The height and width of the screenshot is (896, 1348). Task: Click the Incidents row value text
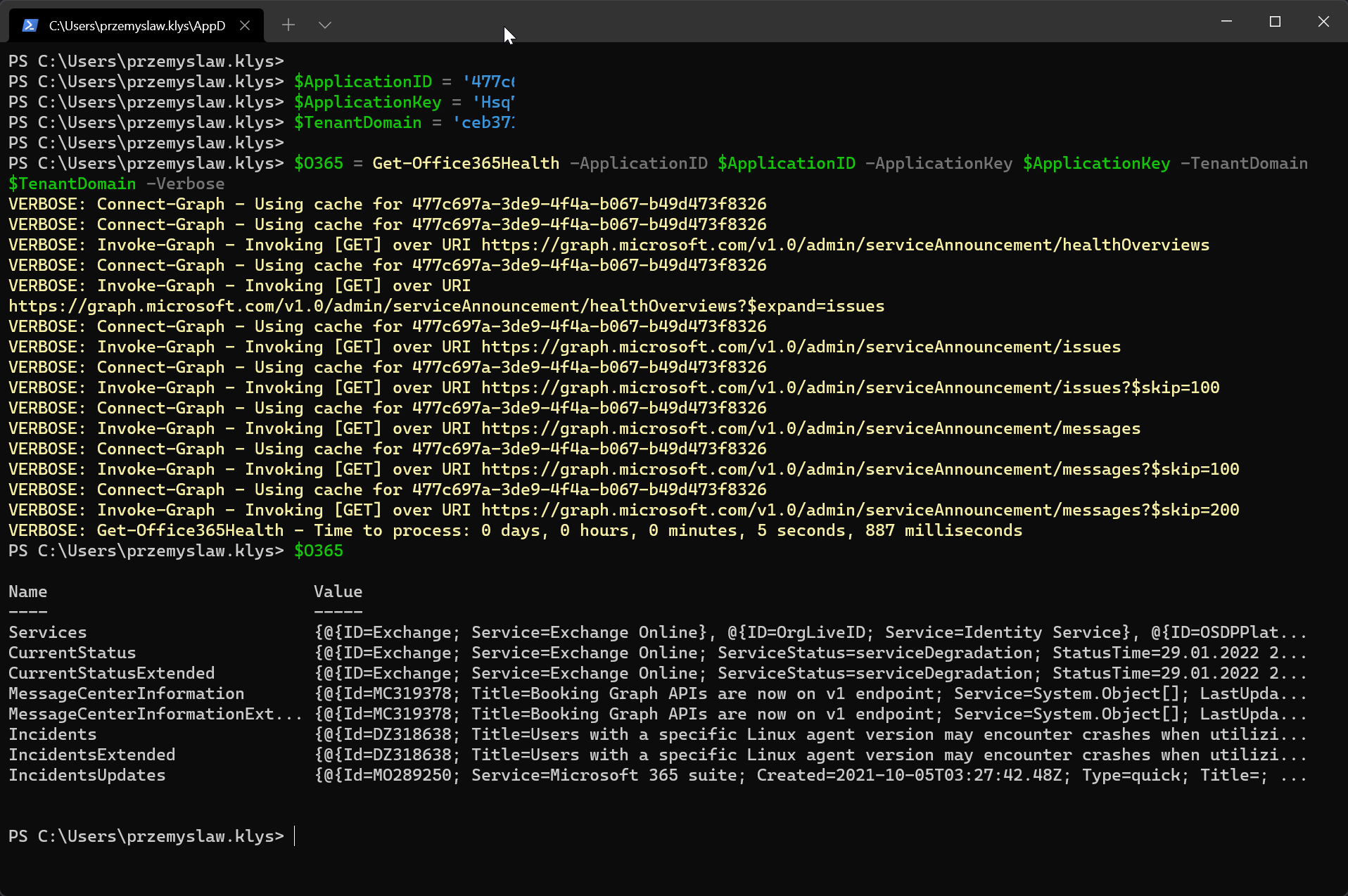pos(633,734)
